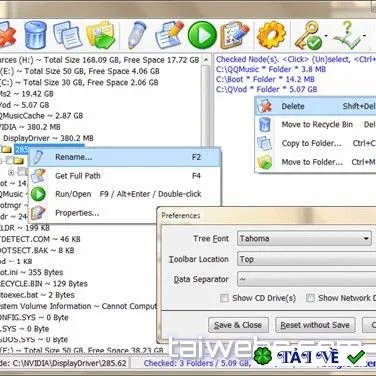Click the Reset without Save button
This screenshot has height=376, width=376.
pyautogui.click(x=315, y=325)
